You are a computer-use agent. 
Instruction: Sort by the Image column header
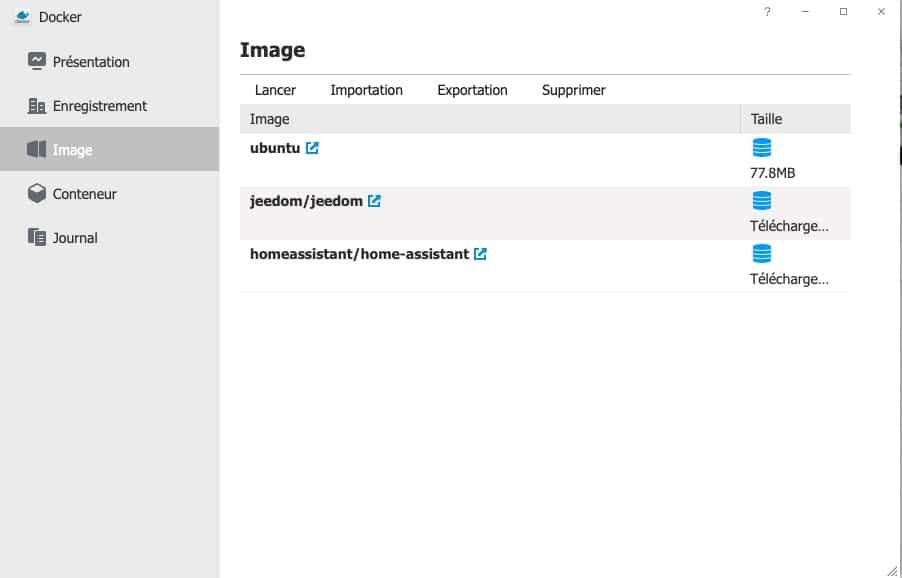(490, 119)
